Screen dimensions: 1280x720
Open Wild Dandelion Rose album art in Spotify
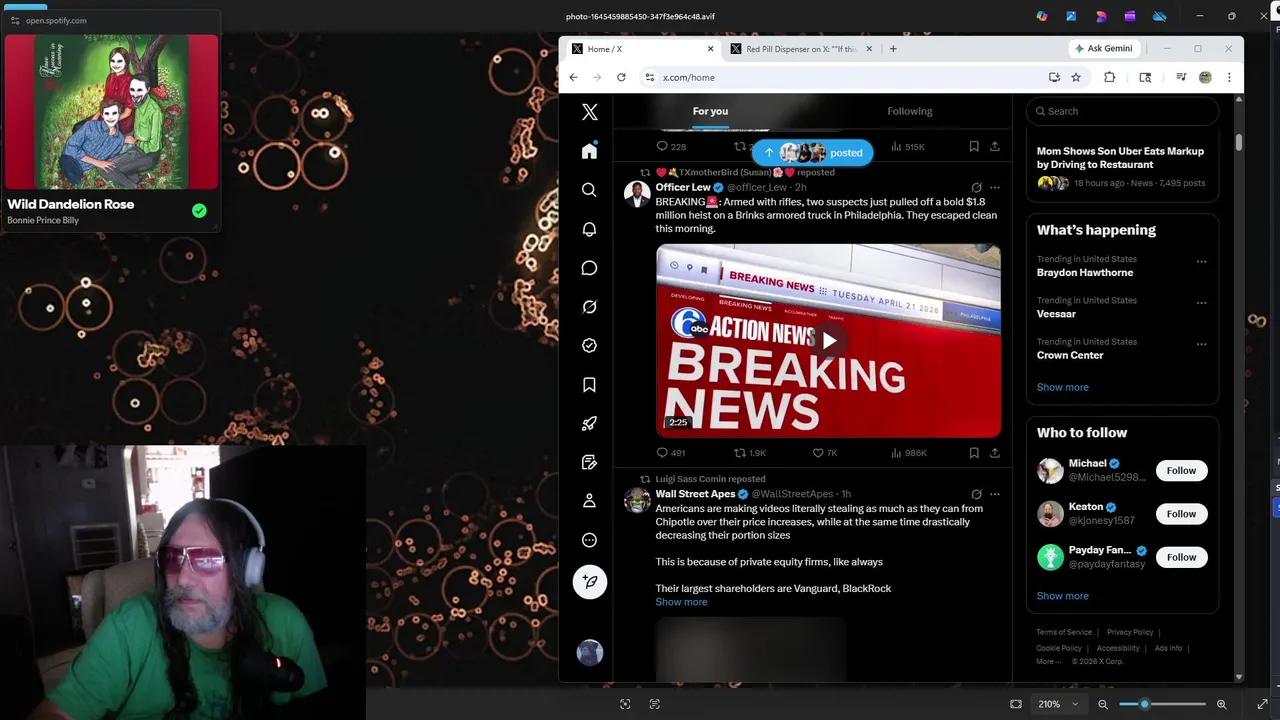pyautogui.click(x=111, y=112)
